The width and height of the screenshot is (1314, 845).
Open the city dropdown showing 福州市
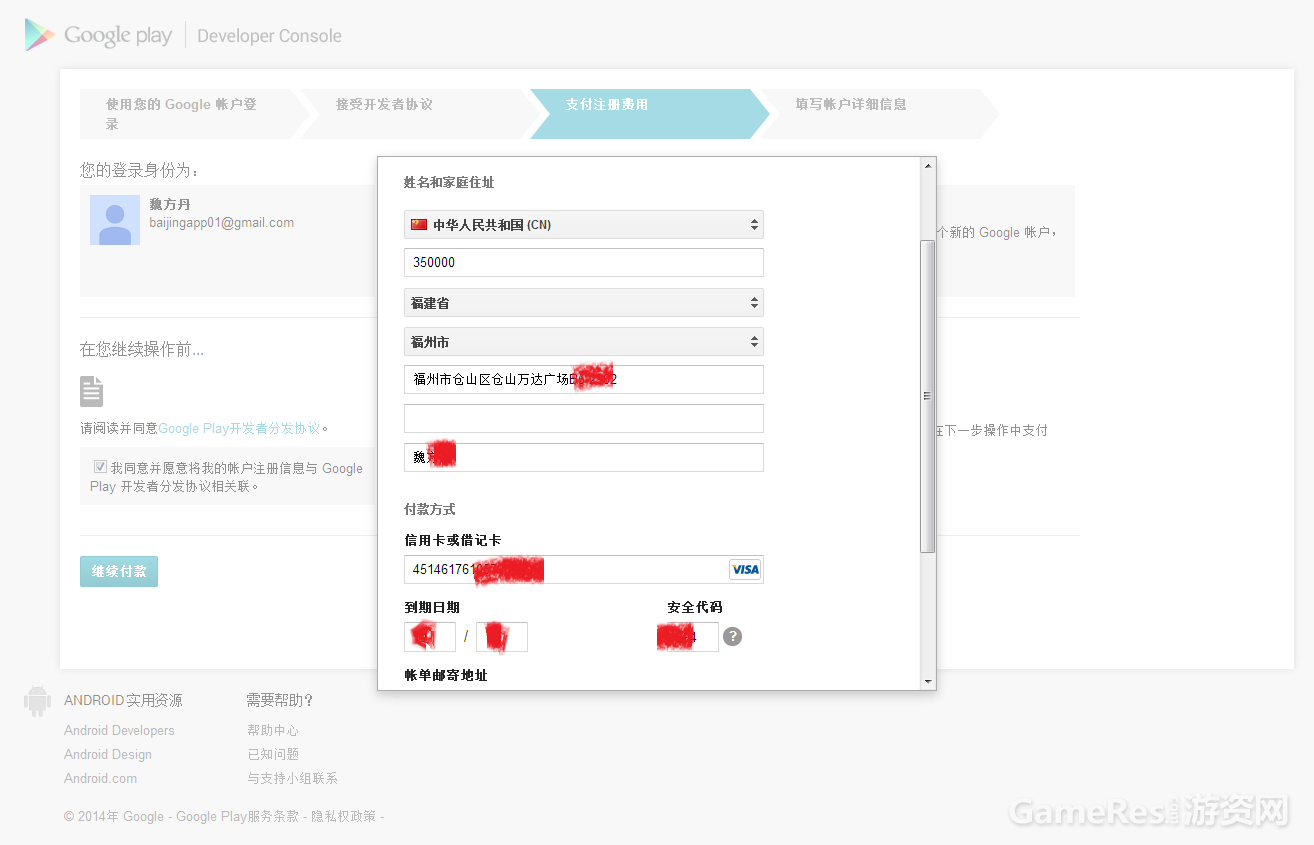click(584, 342)
